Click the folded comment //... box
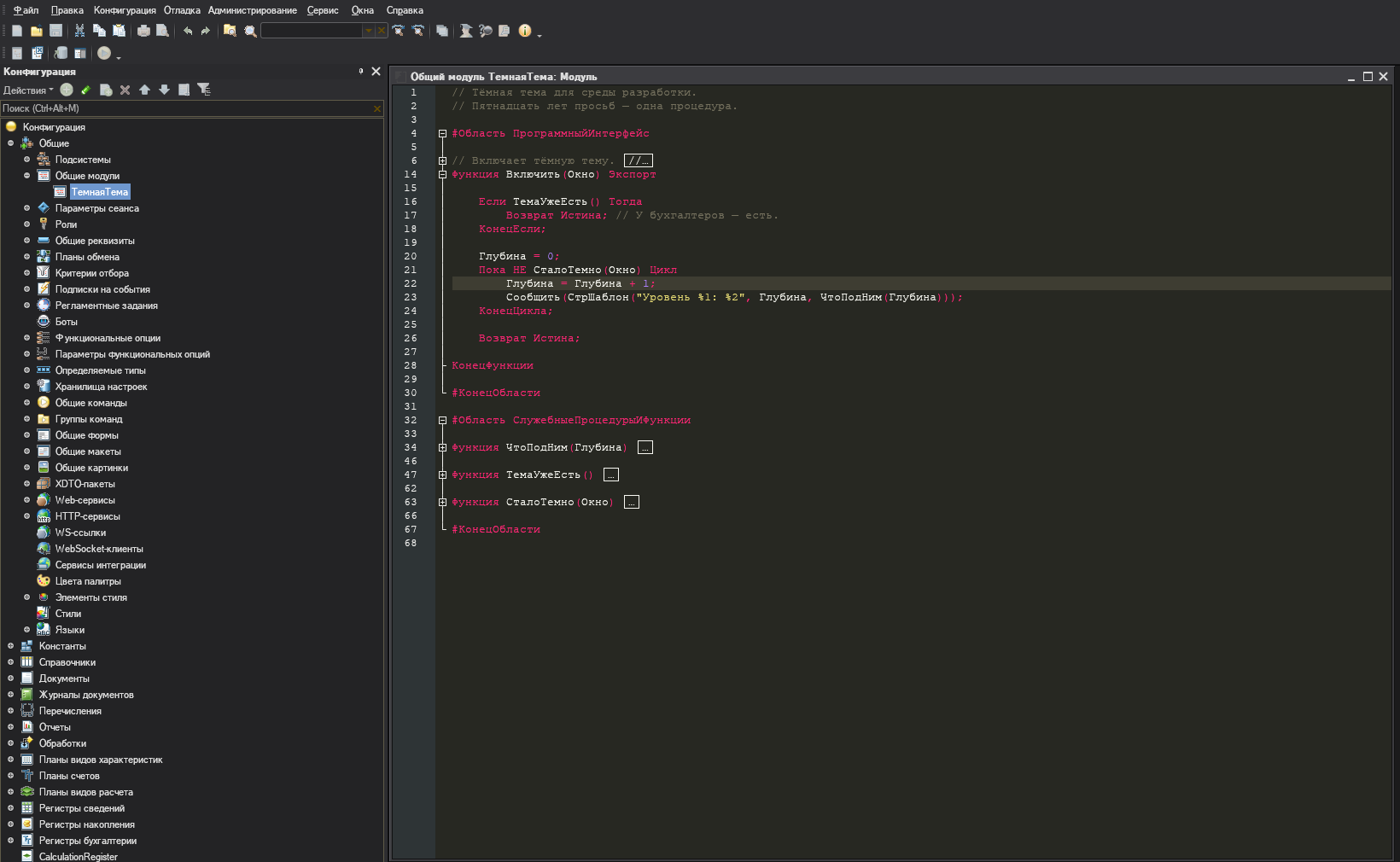Viewport: 1400px width, 862px height. pyautogui.click(x=639, y=160)
